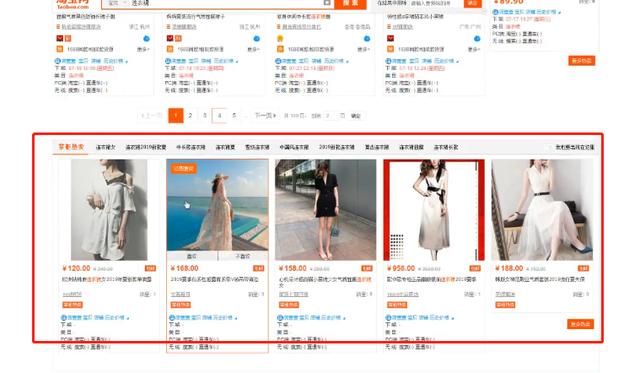
Task: Open the search type dropdown left of search box
Action: [116, 3]
